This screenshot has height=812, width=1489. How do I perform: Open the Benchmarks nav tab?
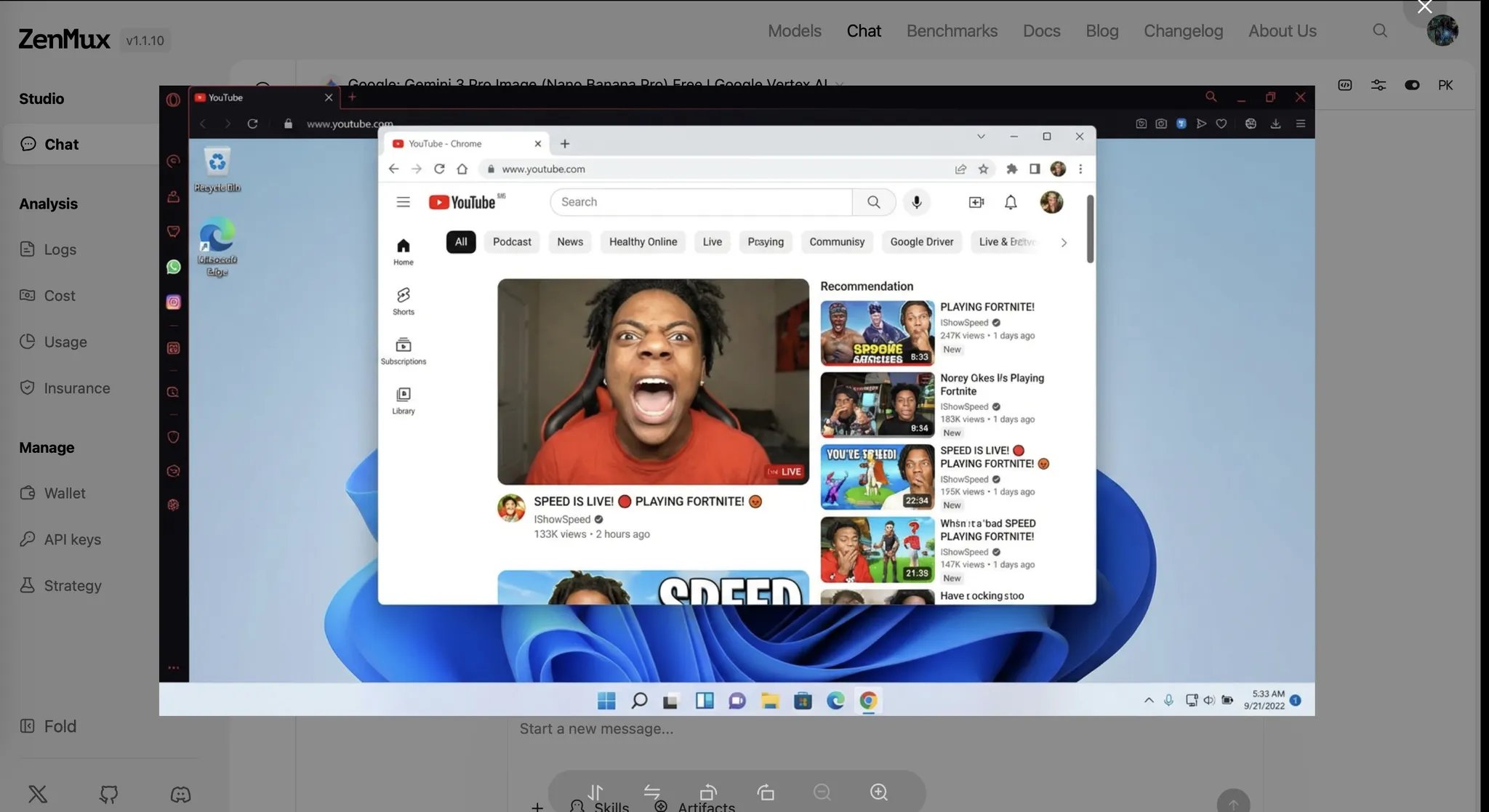[x=952, y=31]
